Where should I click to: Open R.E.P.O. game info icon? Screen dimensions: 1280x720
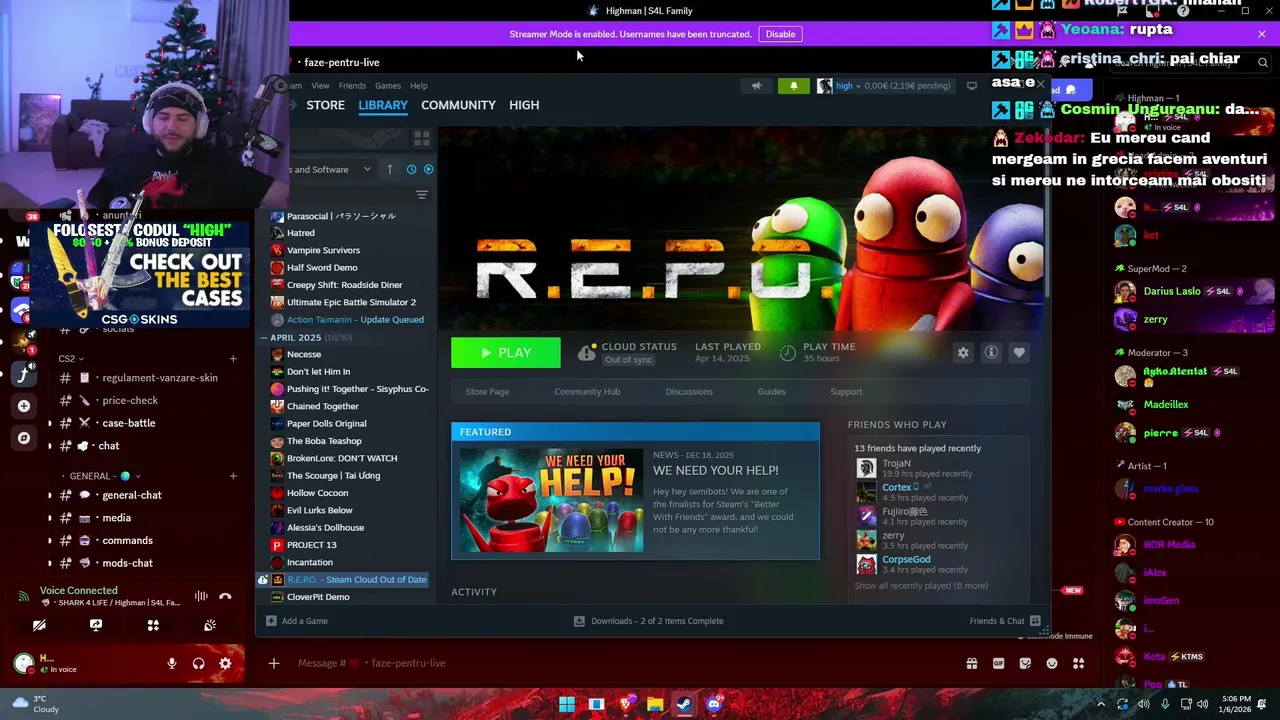[x=991, y=353]
